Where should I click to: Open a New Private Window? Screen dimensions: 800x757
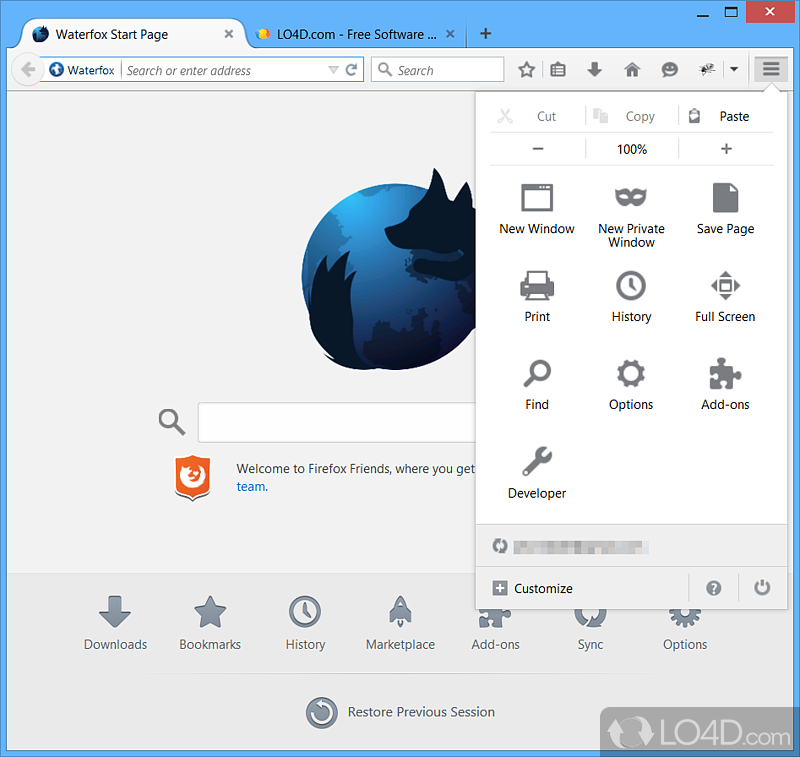click(631, 215)
